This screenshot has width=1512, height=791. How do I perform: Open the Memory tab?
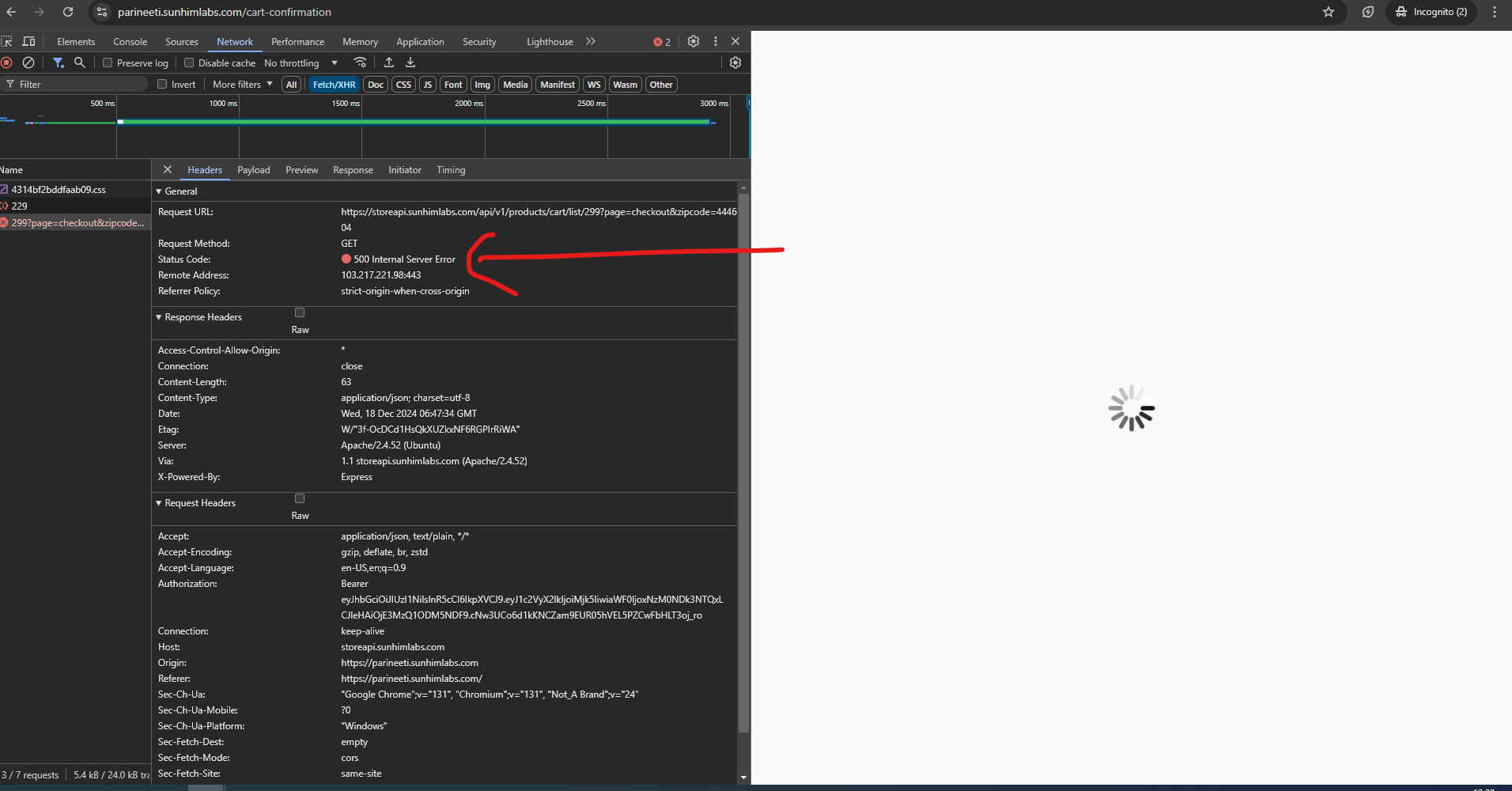coord(360,42)
